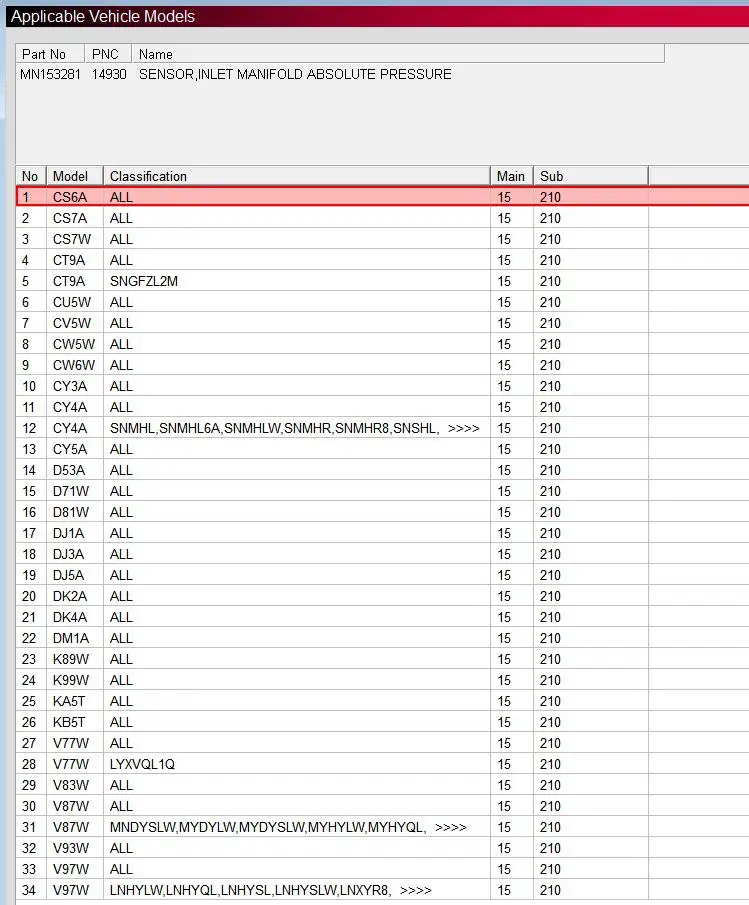Click the Sub column header

591,176
